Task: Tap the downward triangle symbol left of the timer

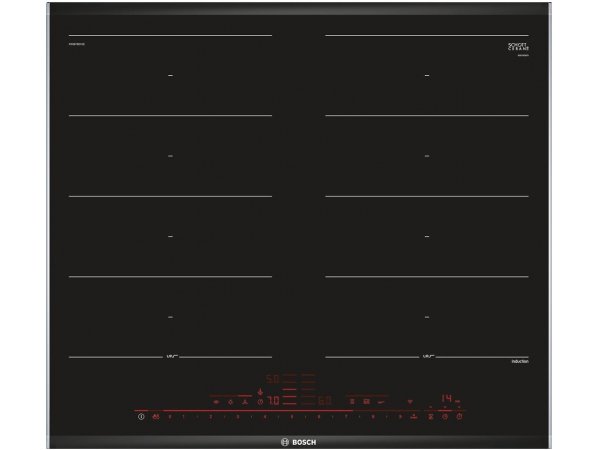Action: (410, 402)
